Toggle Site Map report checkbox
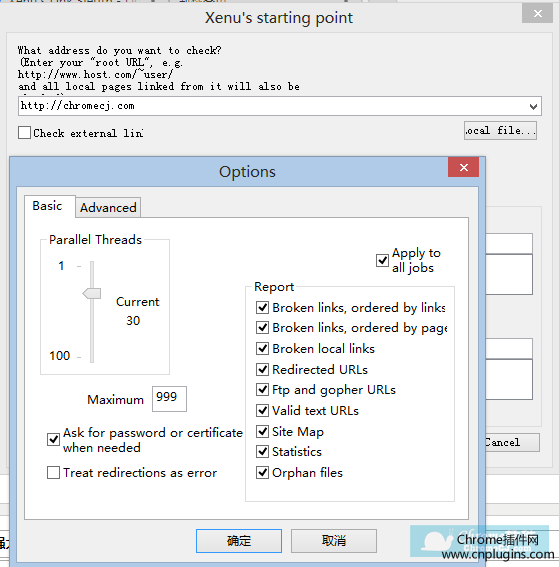Screen dimensions: 559x567 (263, 431)
